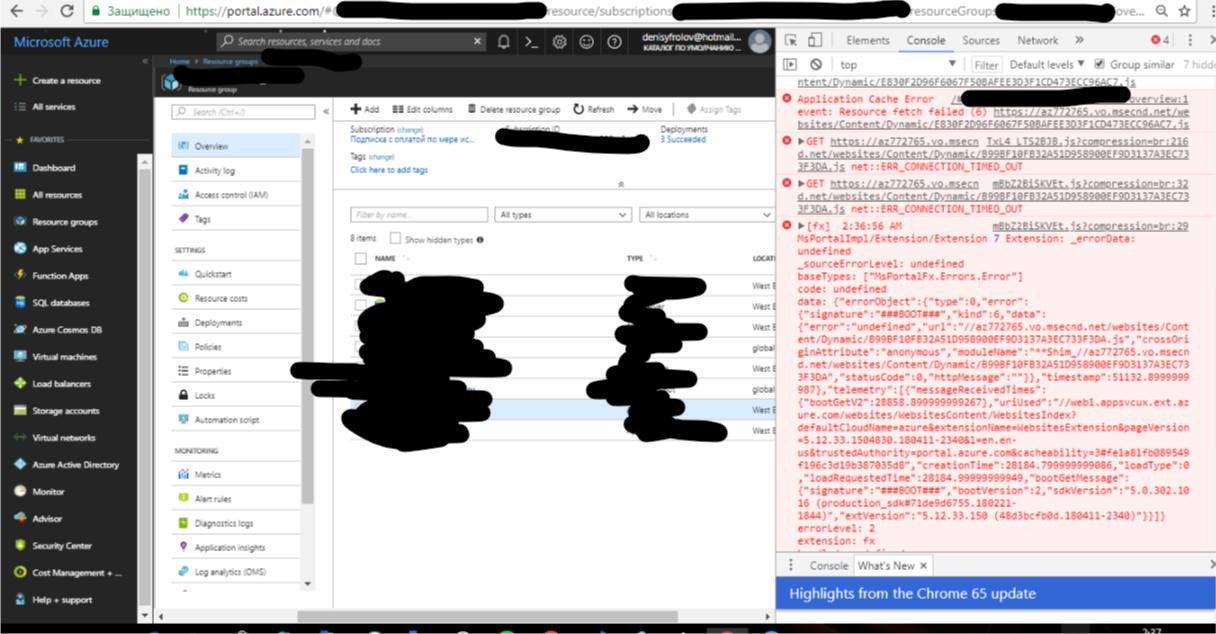1216x634 pixels.
Task: Open portal settings gear icon
Action: [559, 42]
